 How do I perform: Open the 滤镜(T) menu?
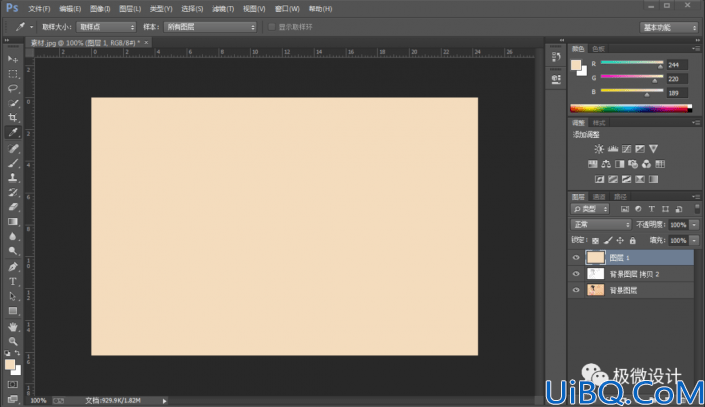click(x=223, y=9)
